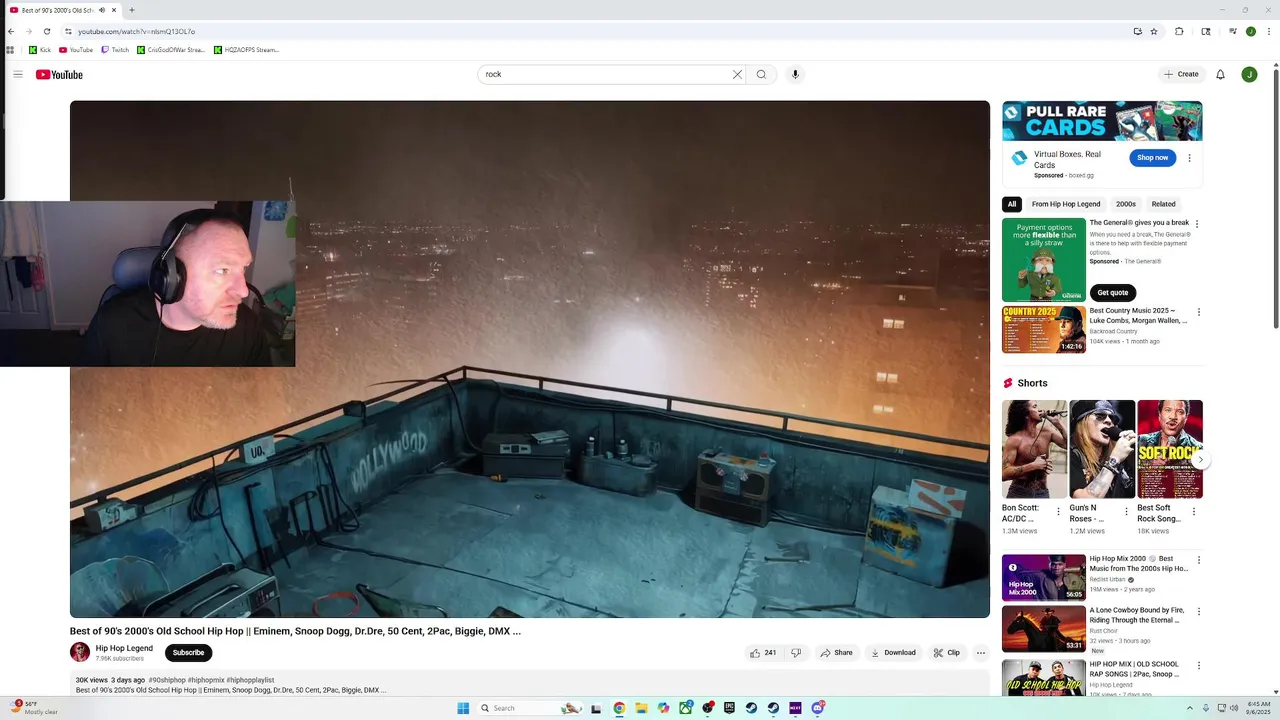Open the Windows taskbar Search box
The height and width of the screenshot is (720, 1280).
pyautogui.click(x=527, y=708)
